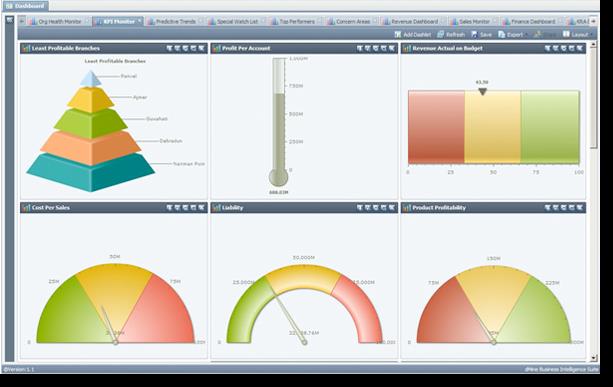Click fourth header icon in Product Profitability panel
Viewport: 613px width, 387px height.
point(572,208)
